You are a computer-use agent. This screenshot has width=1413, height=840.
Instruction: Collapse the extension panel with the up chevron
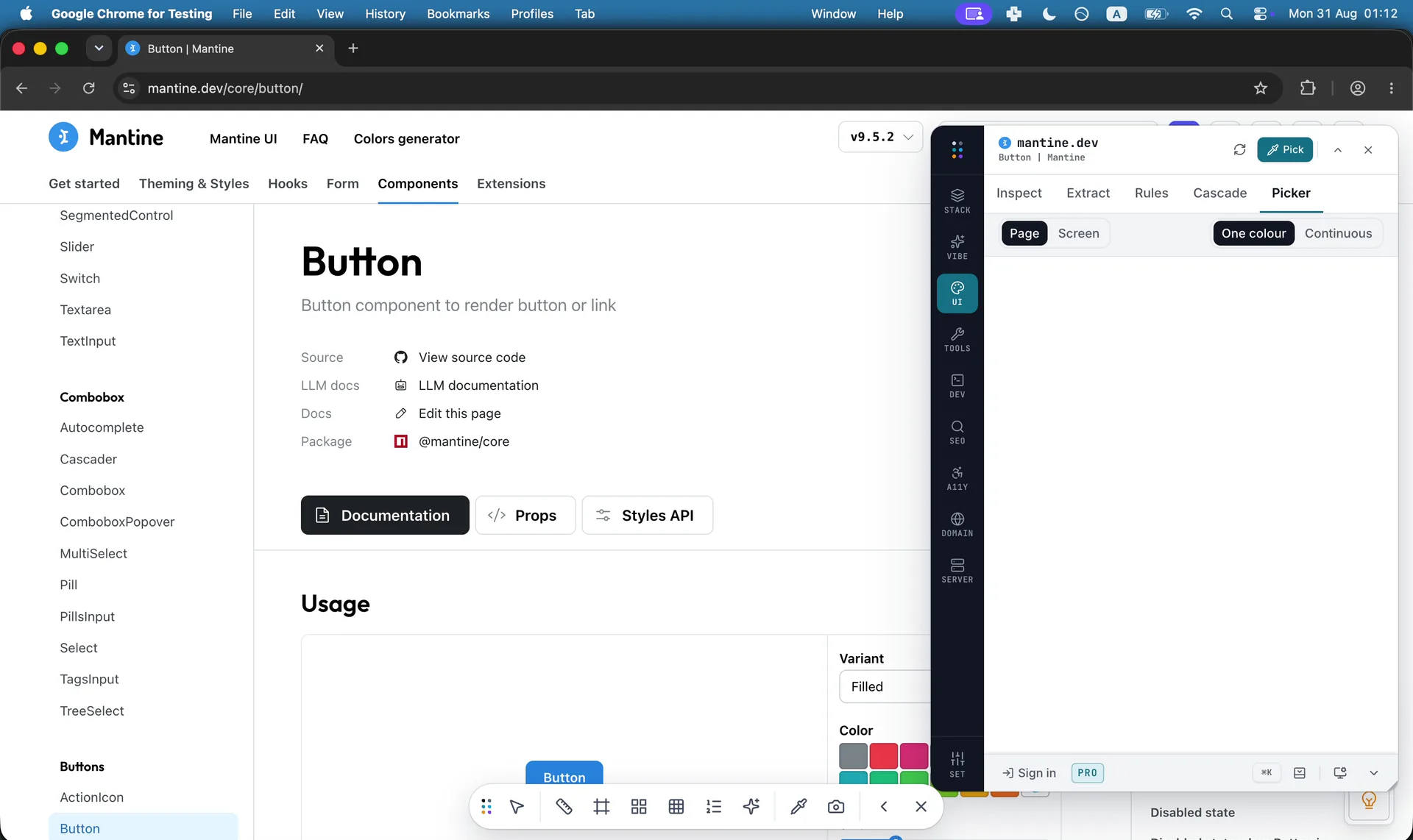1338,150
